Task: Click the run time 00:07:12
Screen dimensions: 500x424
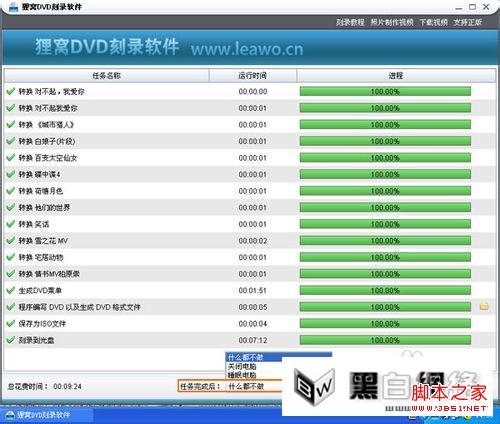Action: [253, 340]
